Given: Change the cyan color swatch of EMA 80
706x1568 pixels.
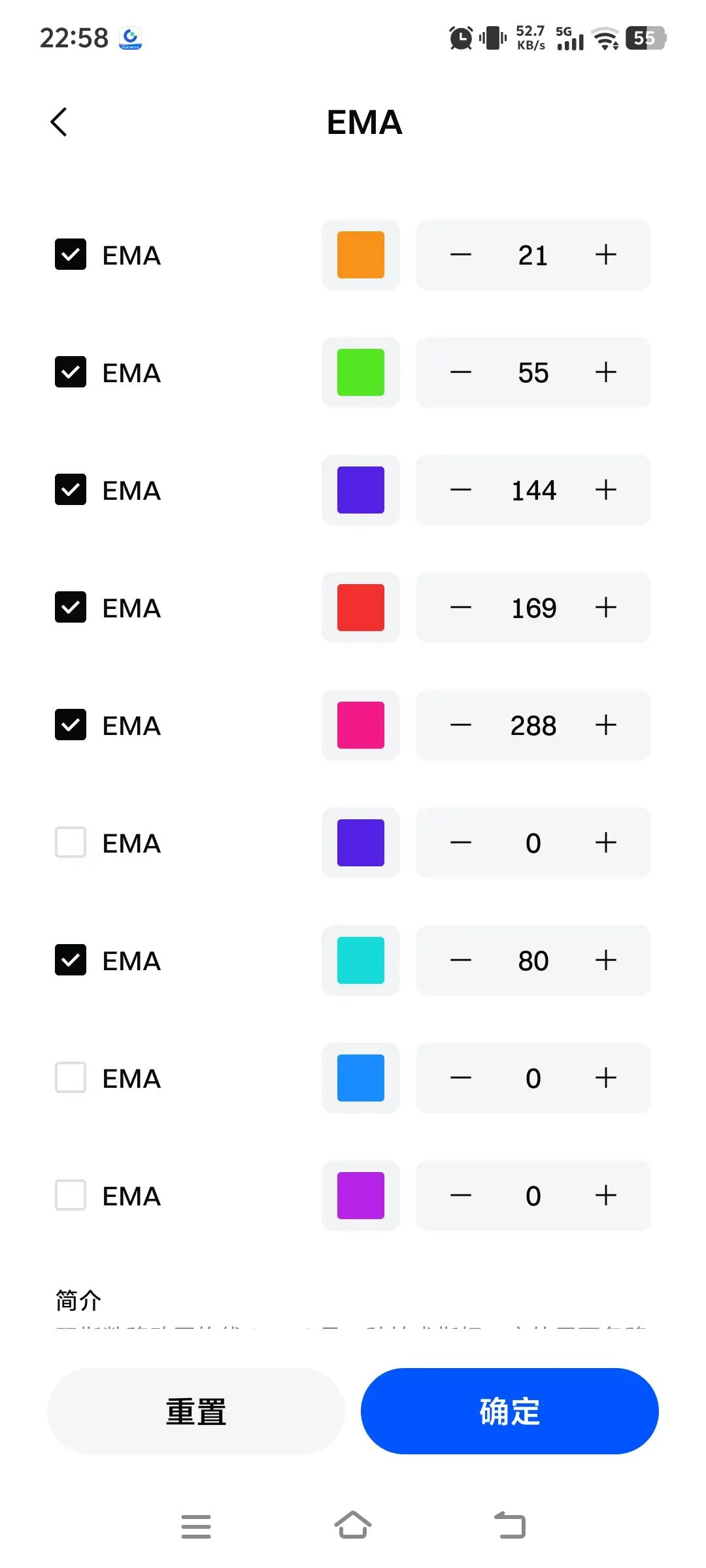Looking at the screenshot, I should pyautogui.click(x=361, y=960).
